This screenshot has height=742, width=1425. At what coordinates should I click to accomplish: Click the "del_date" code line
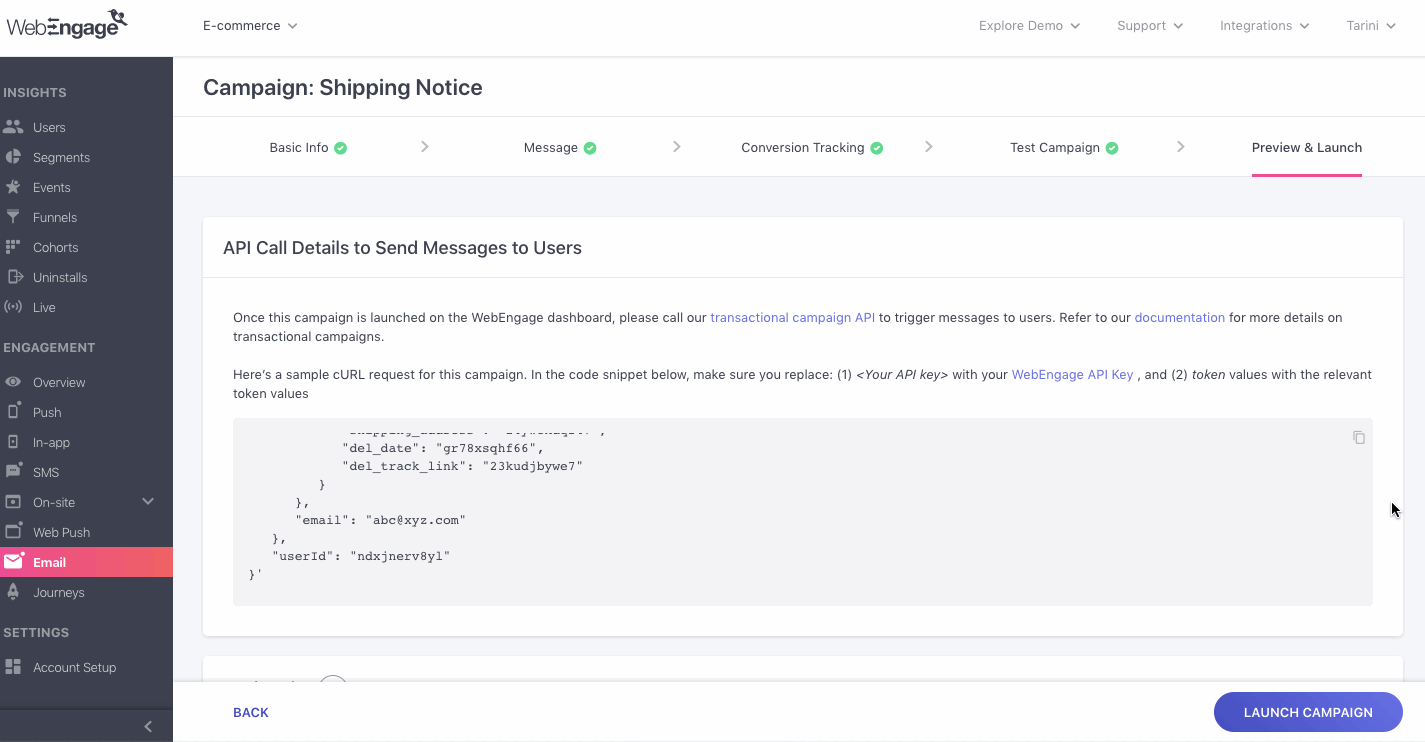pyautogui.click(x=443, y=448)
